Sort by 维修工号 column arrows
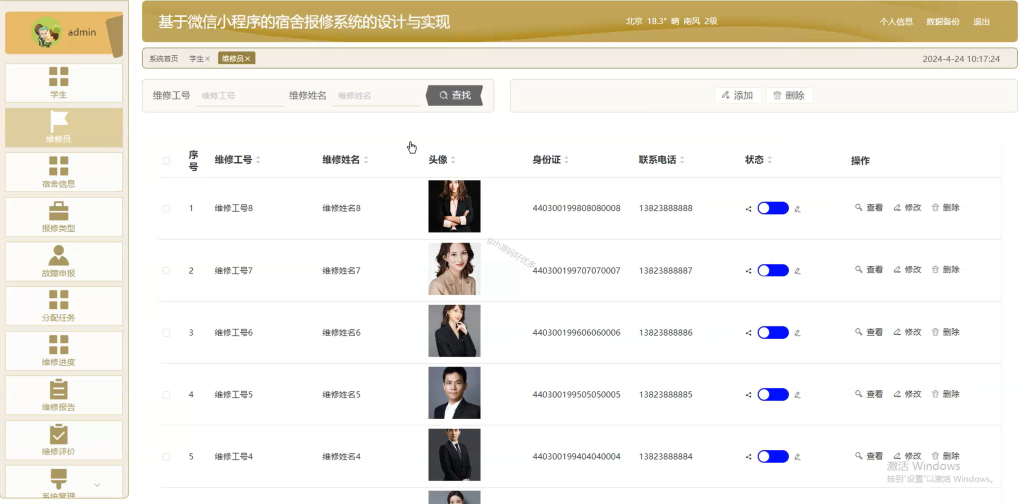Screen dimensions: 1024x504 click(258, 160)
